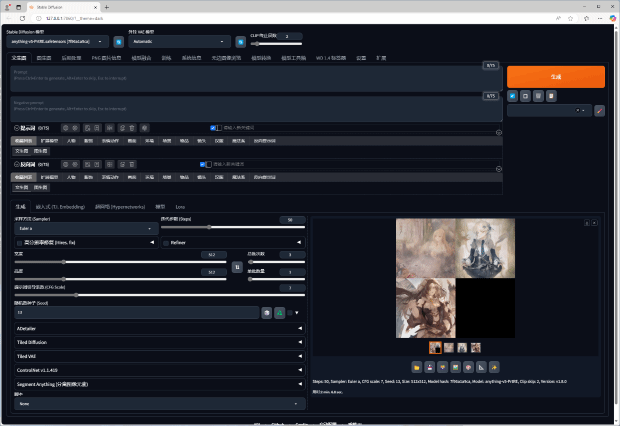Screen dimensions: 620x426
Task: Click the clipboard icon below the Generate button
Action: click(x=551, y=96)
